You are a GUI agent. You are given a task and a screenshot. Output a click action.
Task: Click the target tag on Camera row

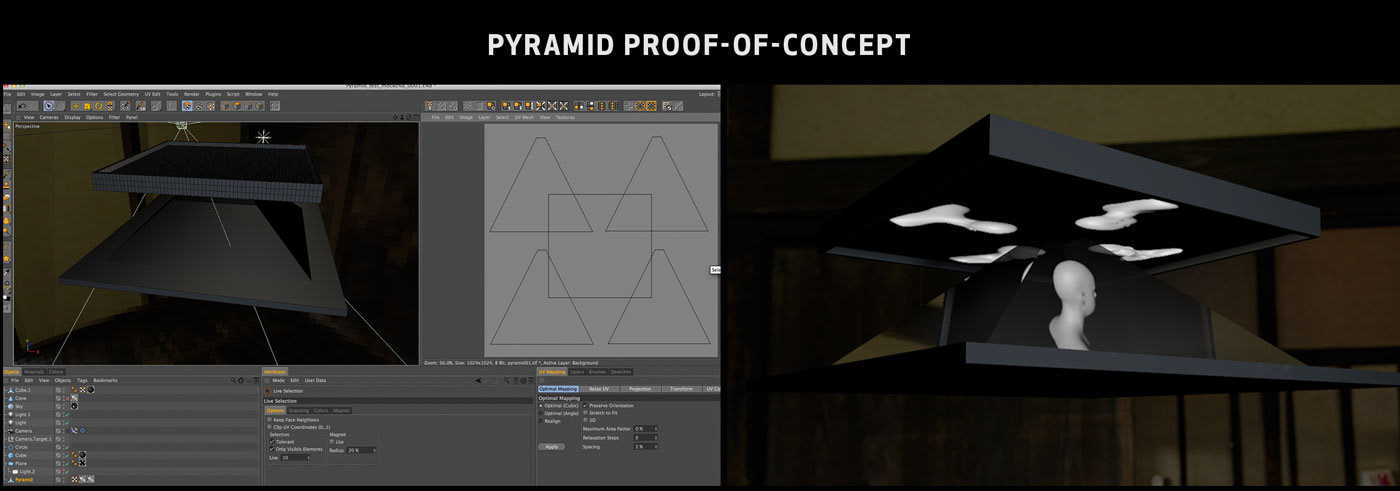82,431
